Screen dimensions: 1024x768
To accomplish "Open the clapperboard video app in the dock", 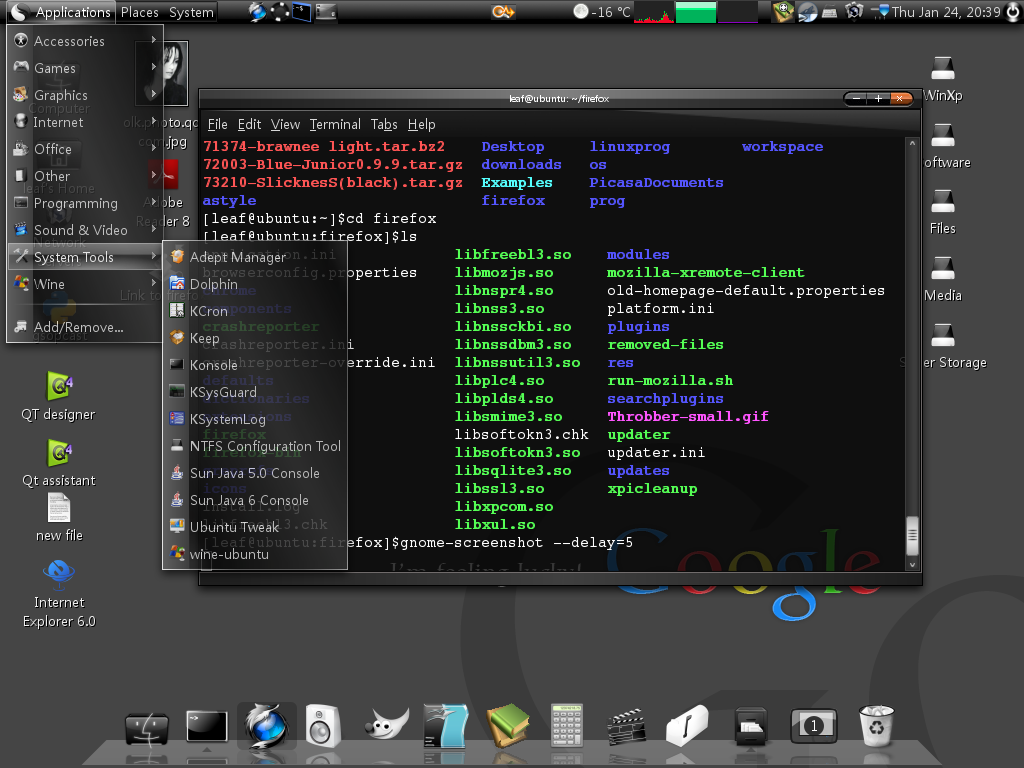I will click(x=626, y=727).
